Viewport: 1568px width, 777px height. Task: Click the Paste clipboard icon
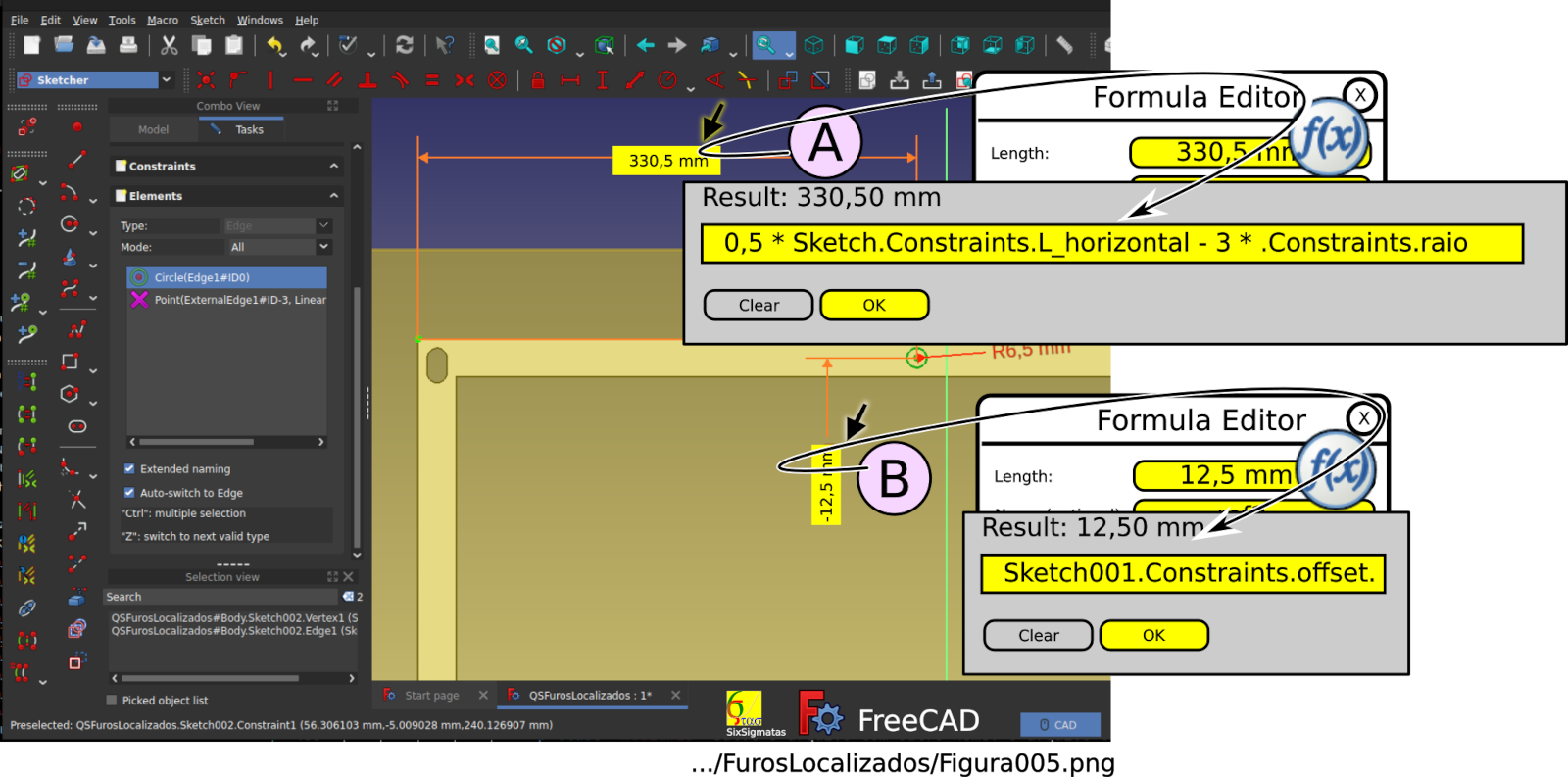[234, 45]
